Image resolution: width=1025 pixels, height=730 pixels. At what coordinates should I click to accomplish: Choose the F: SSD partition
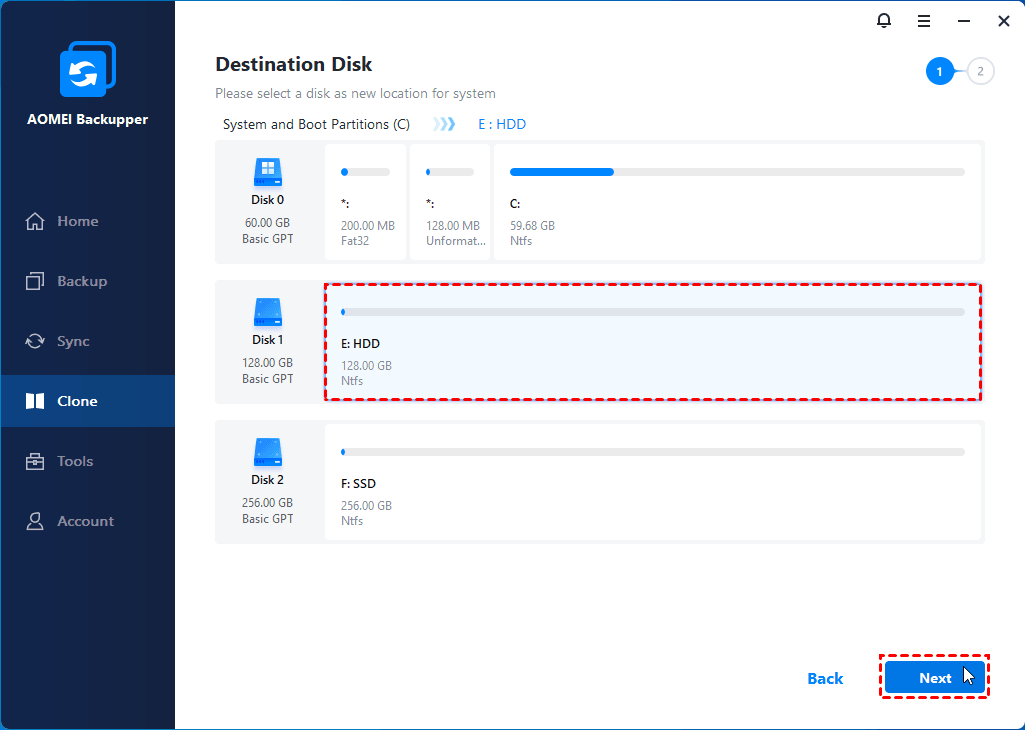(652, 482)
